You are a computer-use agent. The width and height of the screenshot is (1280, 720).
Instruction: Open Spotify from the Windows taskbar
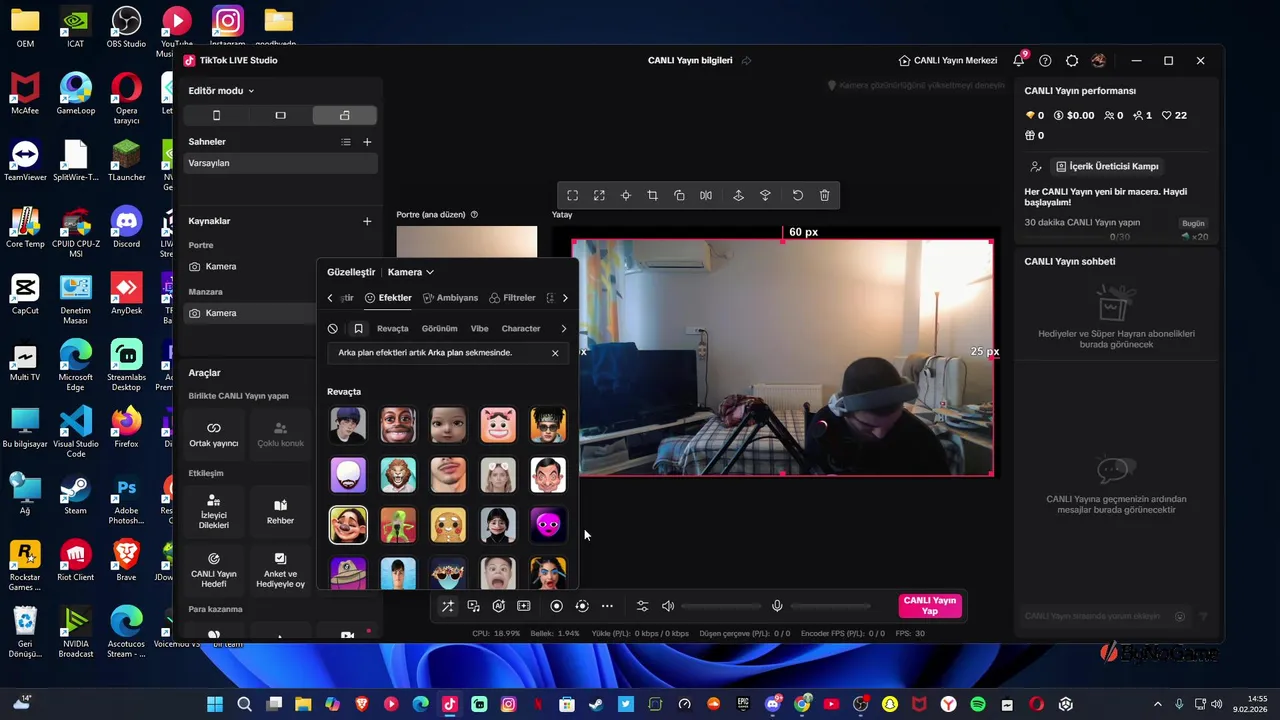click(978, 705)
